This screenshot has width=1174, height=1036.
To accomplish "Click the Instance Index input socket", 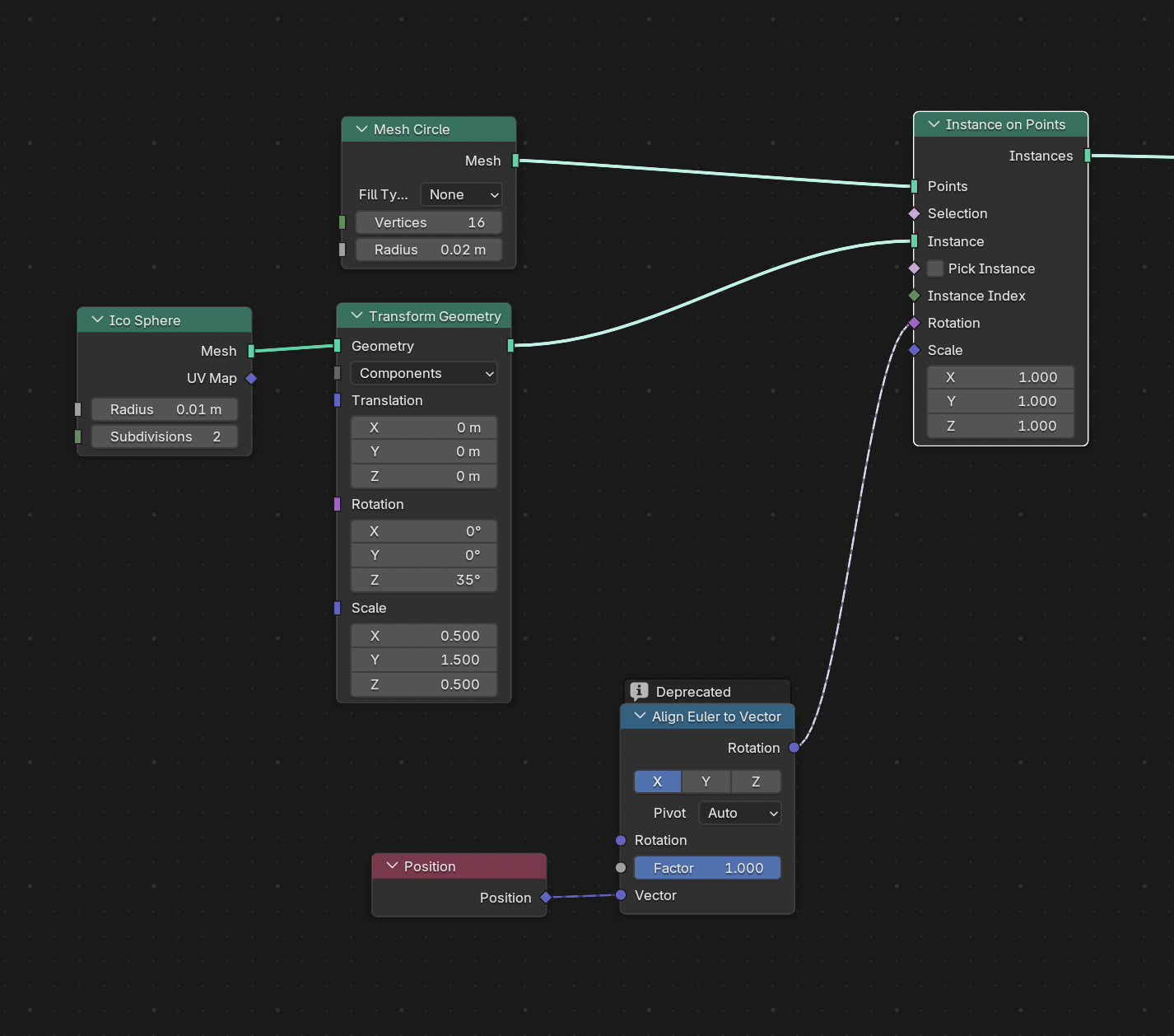I will pyautogui.click(x=914, y=296).
